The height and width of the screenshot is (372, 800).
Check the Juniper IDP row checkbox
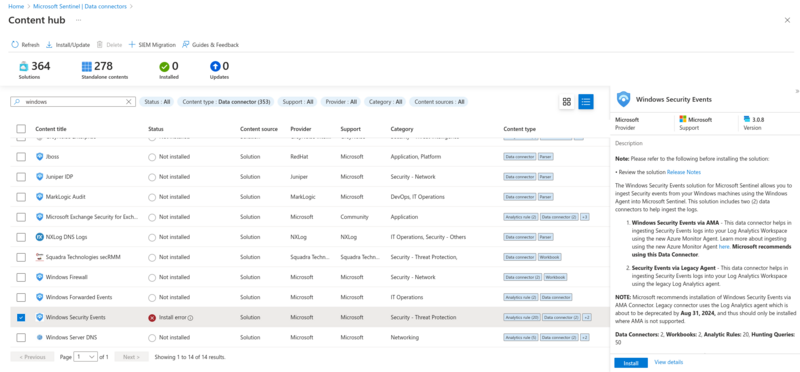(21, 177)
